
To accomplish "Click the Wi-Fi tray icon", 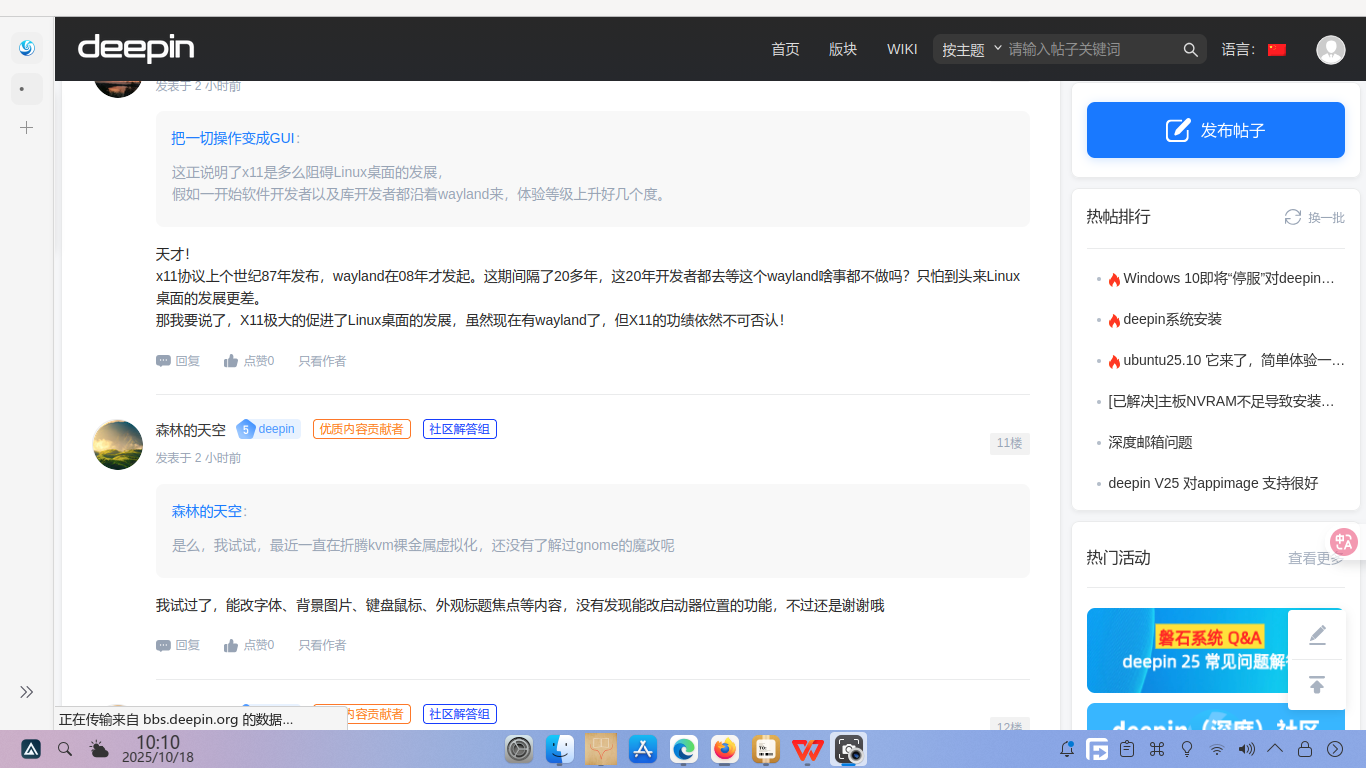I will 1217,749.
